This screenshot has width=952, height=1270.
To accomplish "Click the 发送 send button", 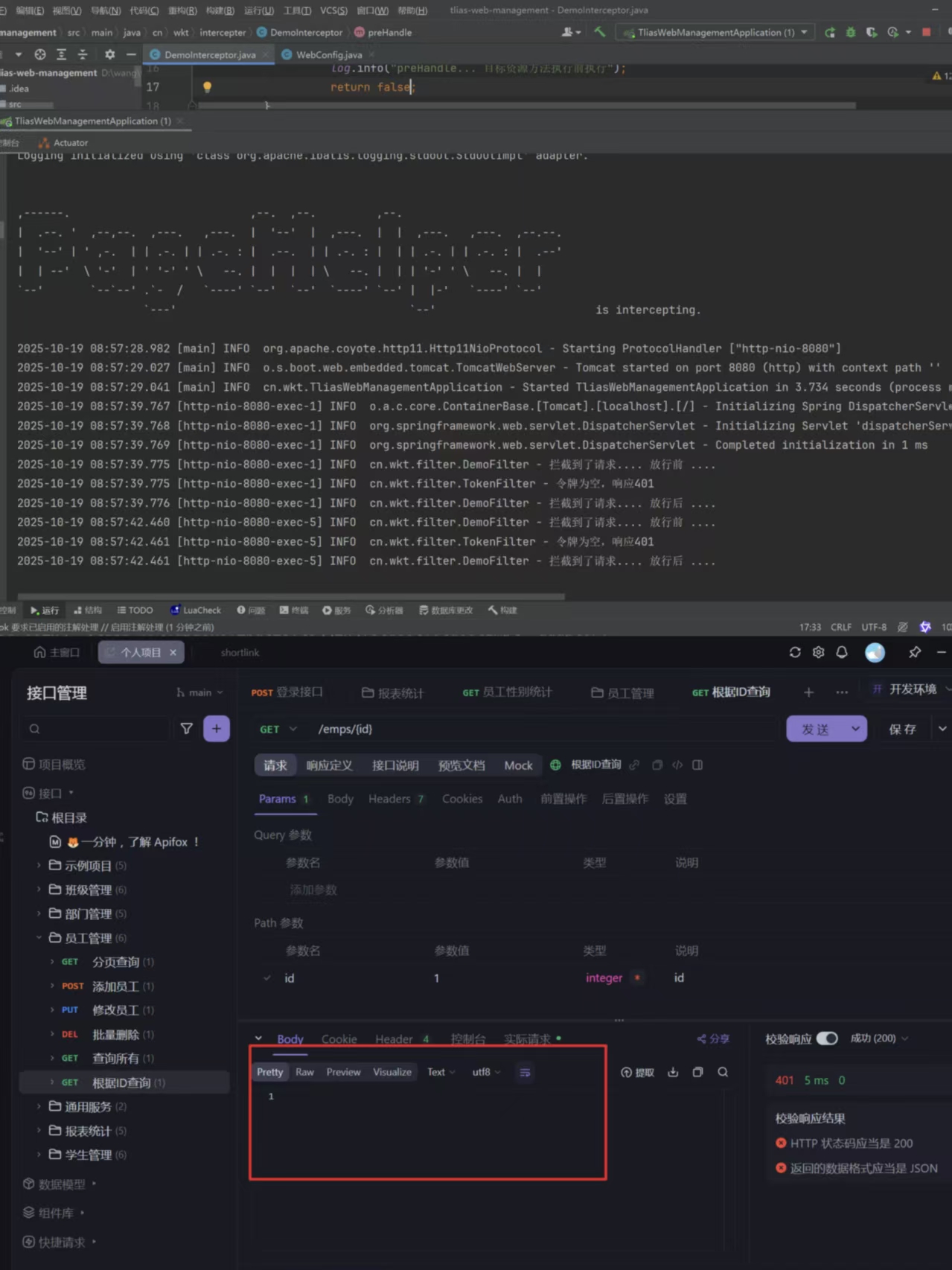I will click(x=816, y=729).
